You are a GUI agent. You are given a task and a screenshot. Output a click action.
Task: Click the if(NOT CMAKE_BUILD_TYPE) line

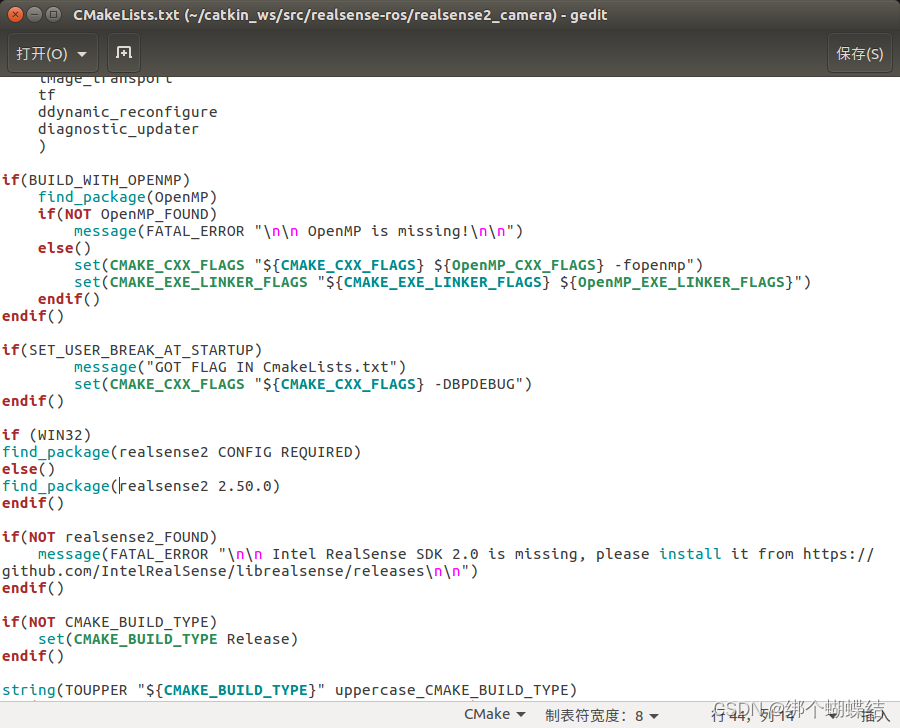coord(110,622)
